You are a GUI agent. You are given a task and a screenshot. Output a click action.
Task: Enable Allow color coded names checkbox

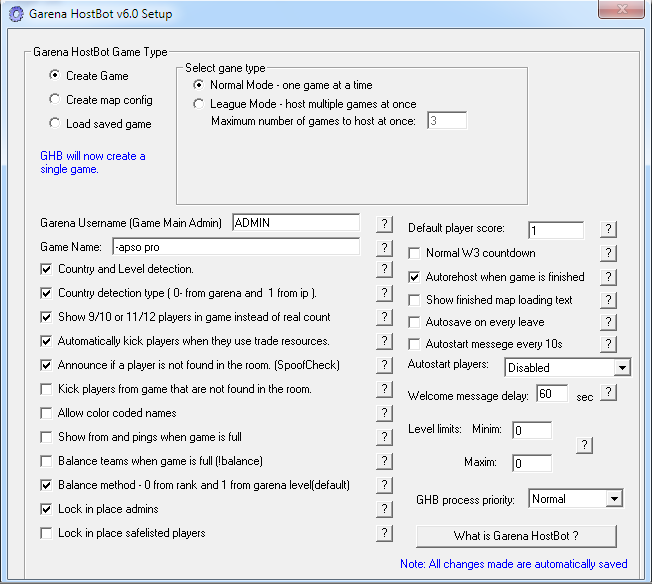[x=47, y=413]
